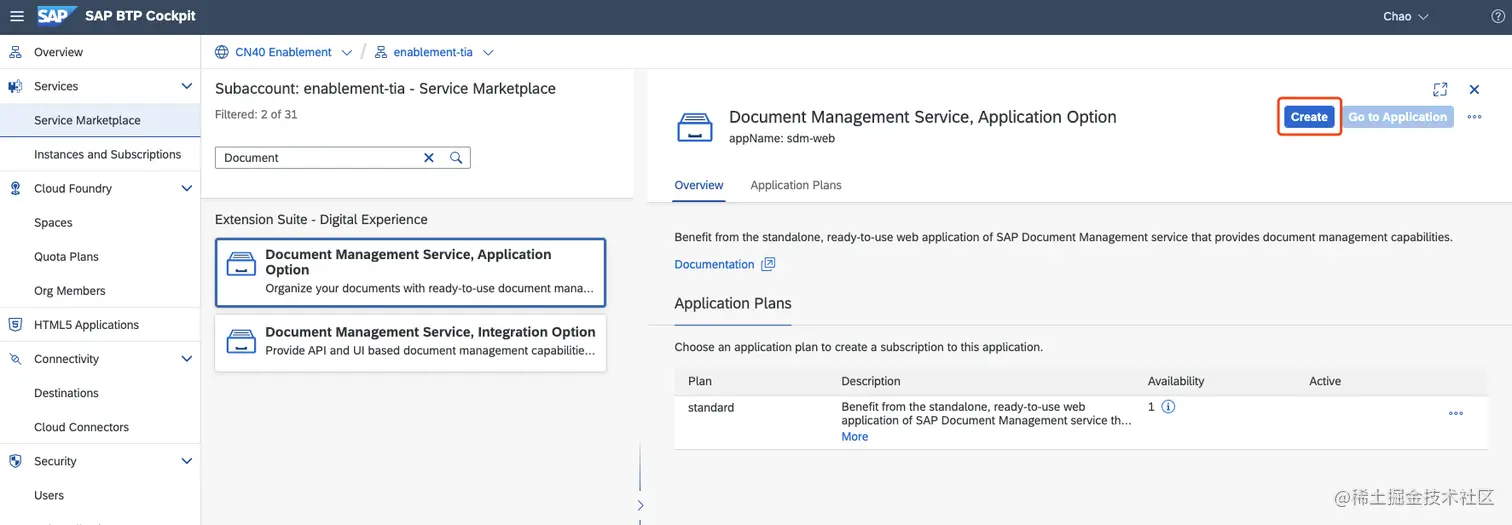Image resolution: width=1512 pixels, height=525 pixels.
Task: Collapse the Services navigation group
Action: 186,86
